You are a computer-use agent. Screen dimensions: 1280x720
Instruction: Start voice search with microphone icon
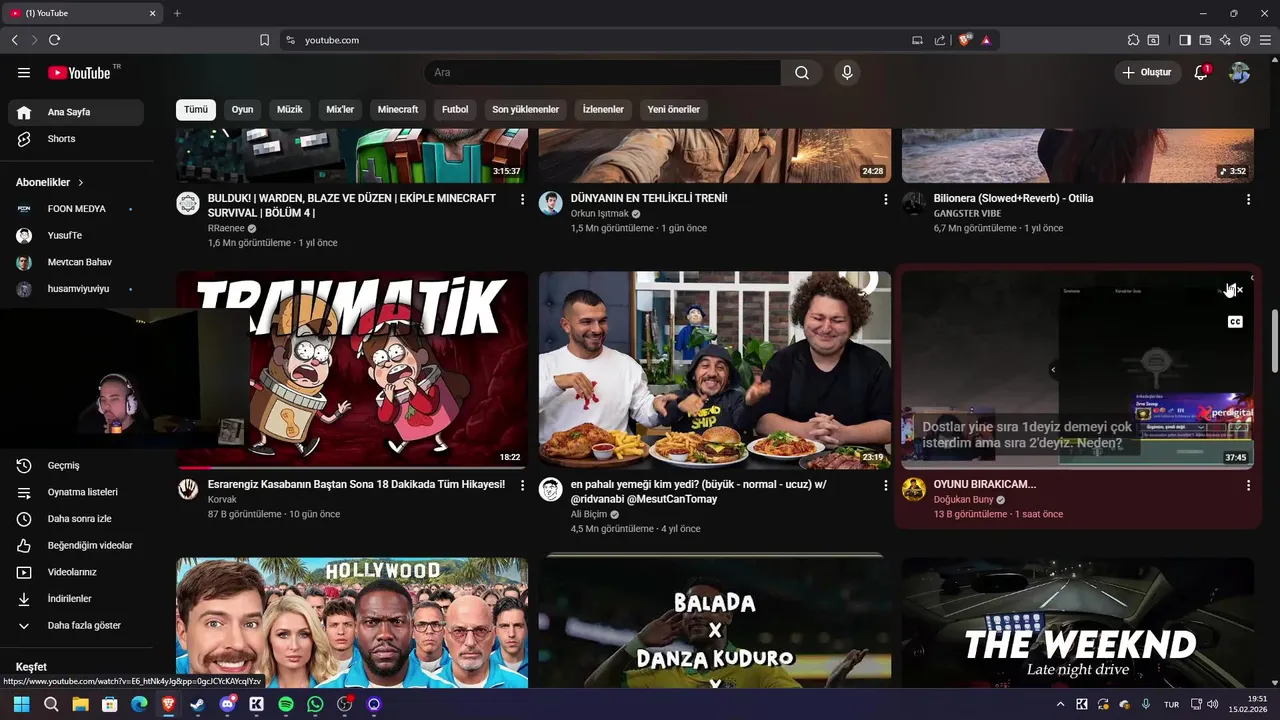click(847, 73)
